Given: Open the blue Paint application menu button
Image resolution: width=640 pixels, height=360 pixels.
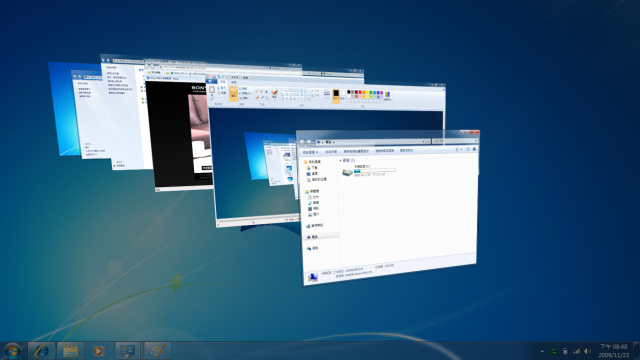Looking at the screenshot, I should pyautogui.click(x=212, y=81).
